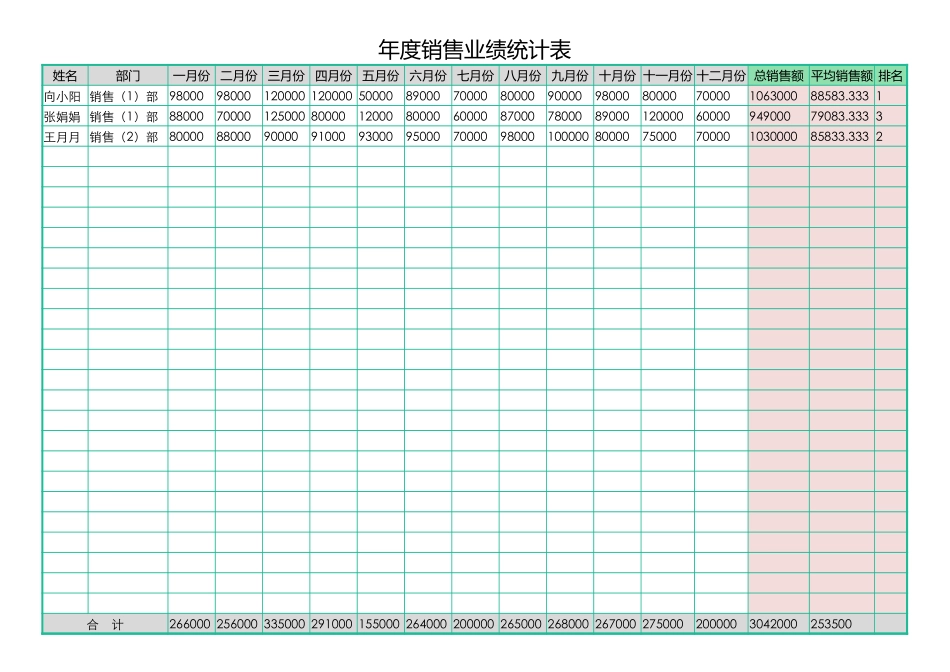Click 向小阳's rank cell 1

pos(891,96)
